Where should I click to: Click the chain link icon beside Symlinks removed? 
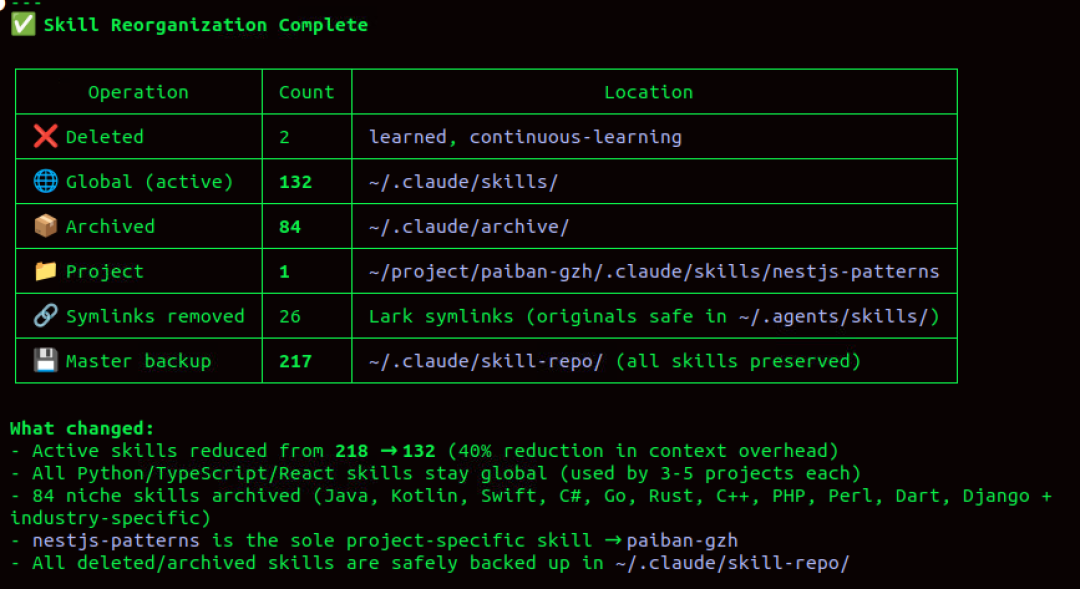coord(45,316)
